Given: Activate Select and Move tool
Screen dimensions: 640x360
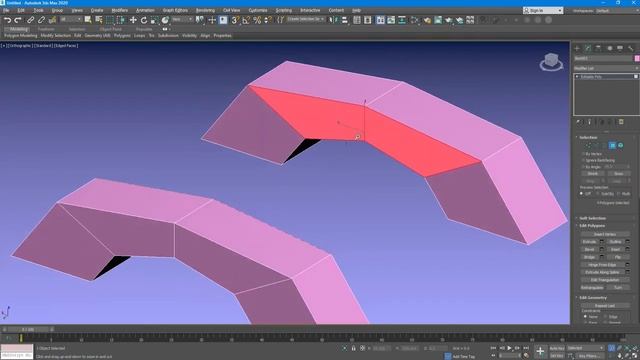Looking at the screenshot, I should click(x=133, y=20).
